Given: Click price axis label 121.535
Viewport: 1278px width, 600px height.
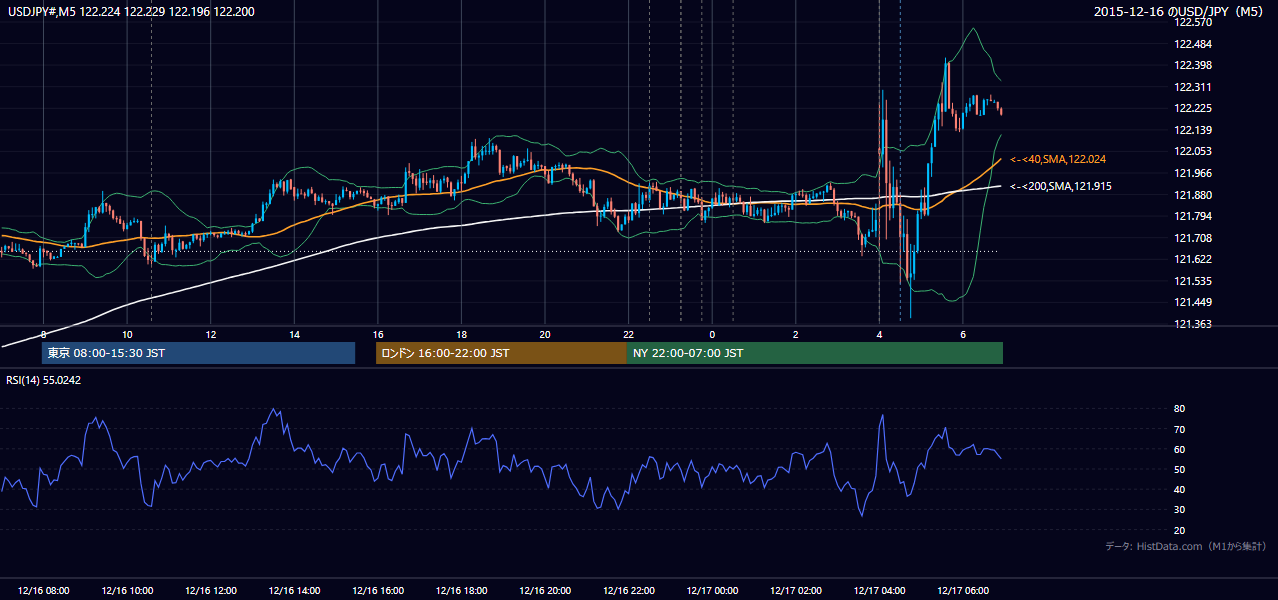Looking at the screenshot, I should pos(1192,281).
